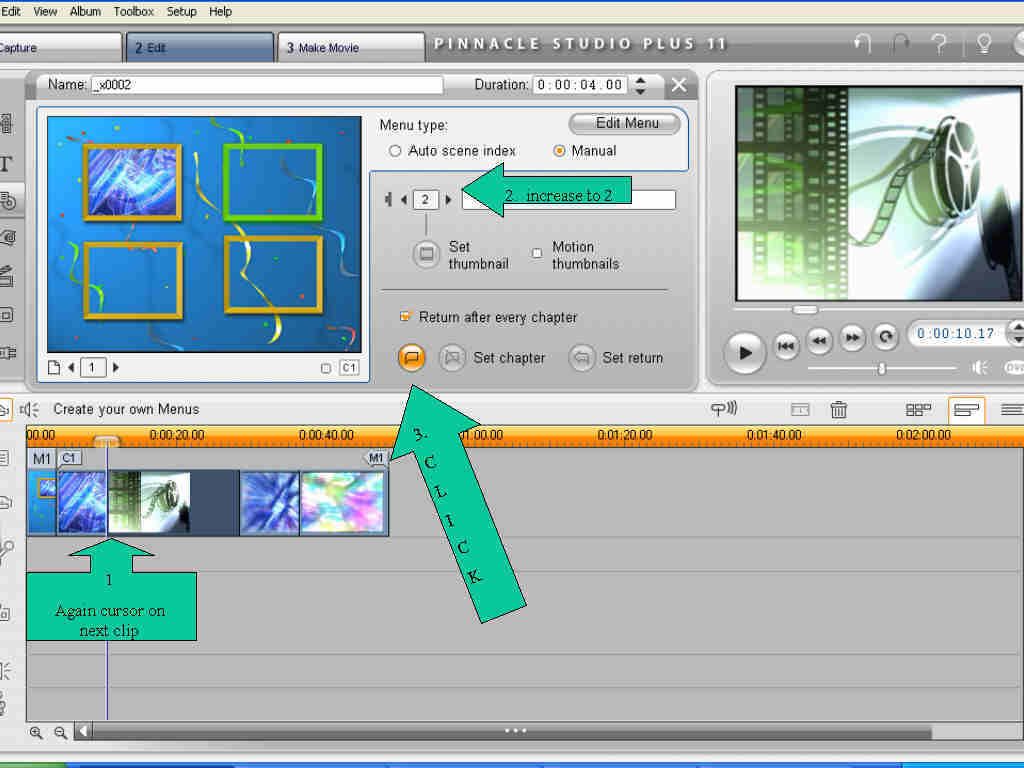
Task: Click the chapter button number field
Action: pyautogui.click(x=425, y=199)
